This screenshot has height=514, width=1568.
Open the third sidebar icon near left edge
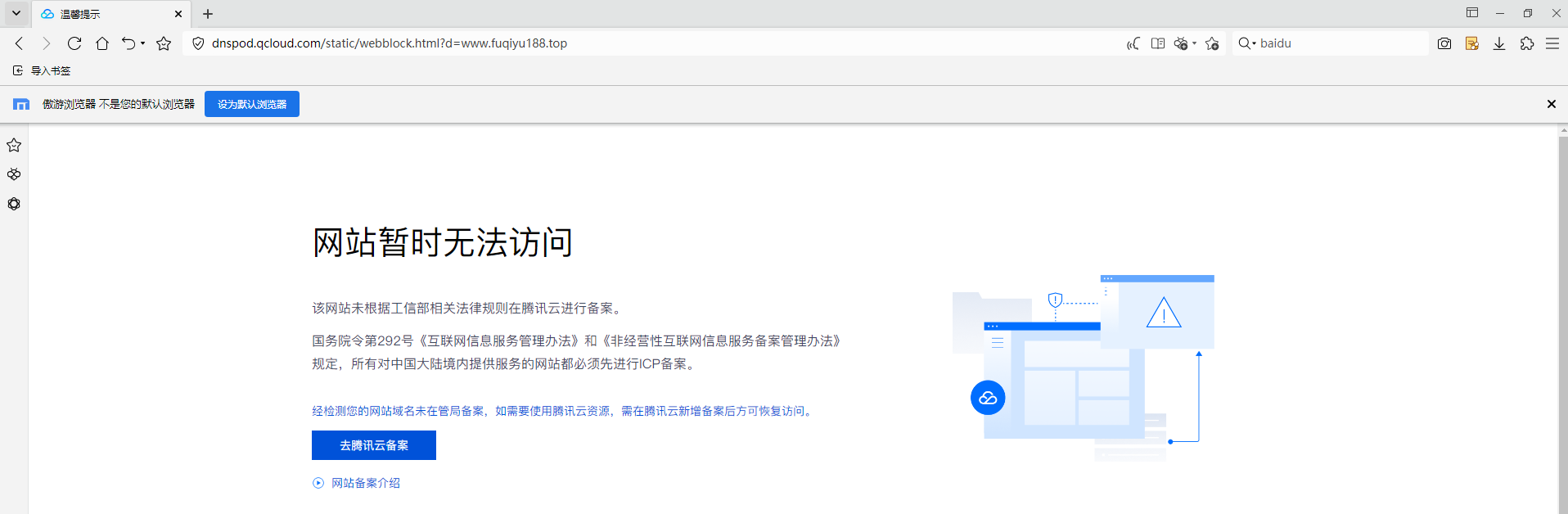14,204
